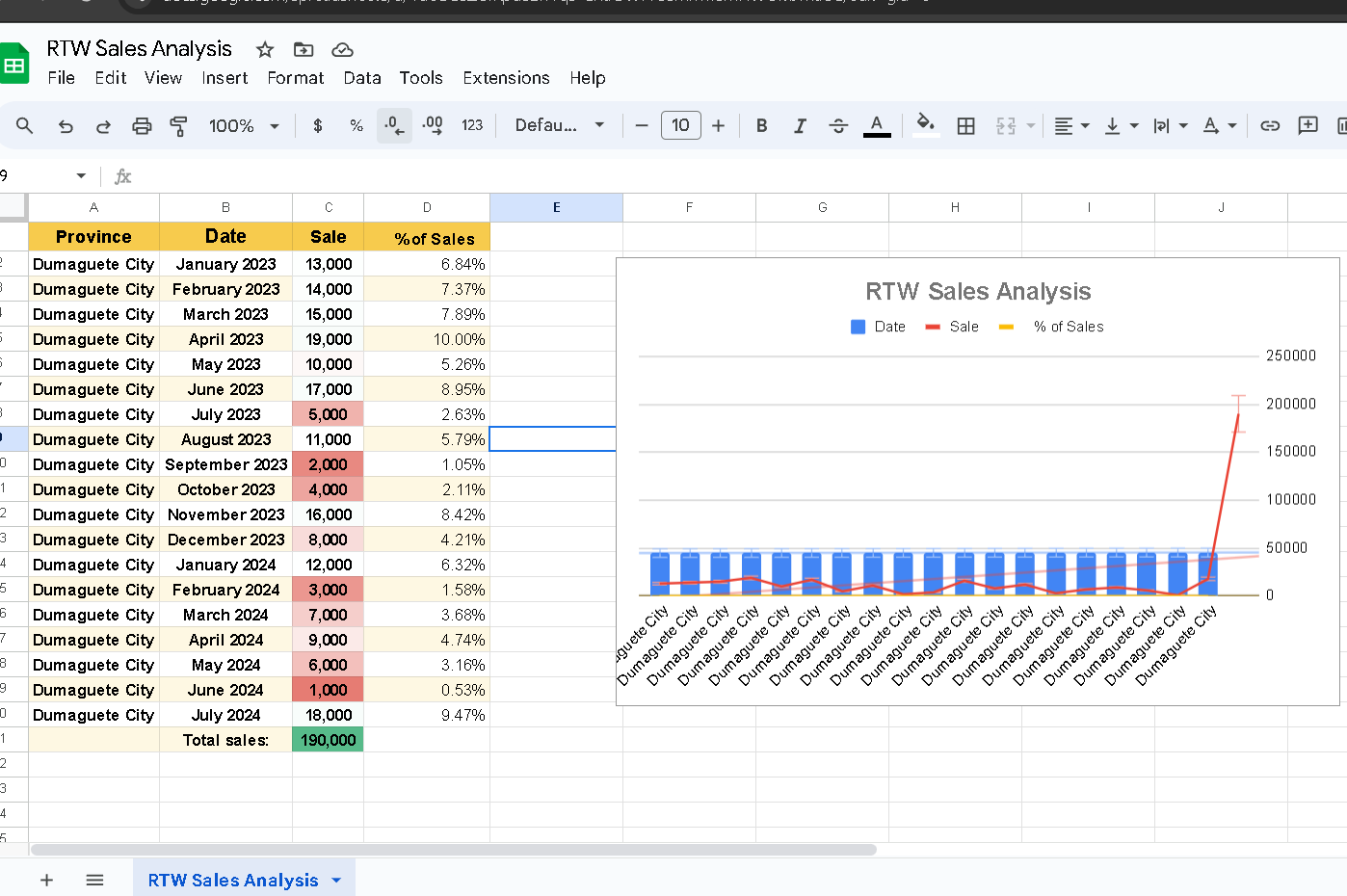Decrease decimal places
The image size is (1347, 896).
point(394,125)
